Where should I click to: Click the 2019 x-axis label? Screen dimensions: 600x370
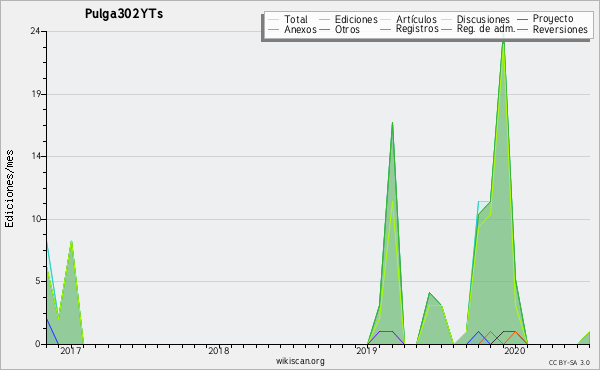coord(367,350)
